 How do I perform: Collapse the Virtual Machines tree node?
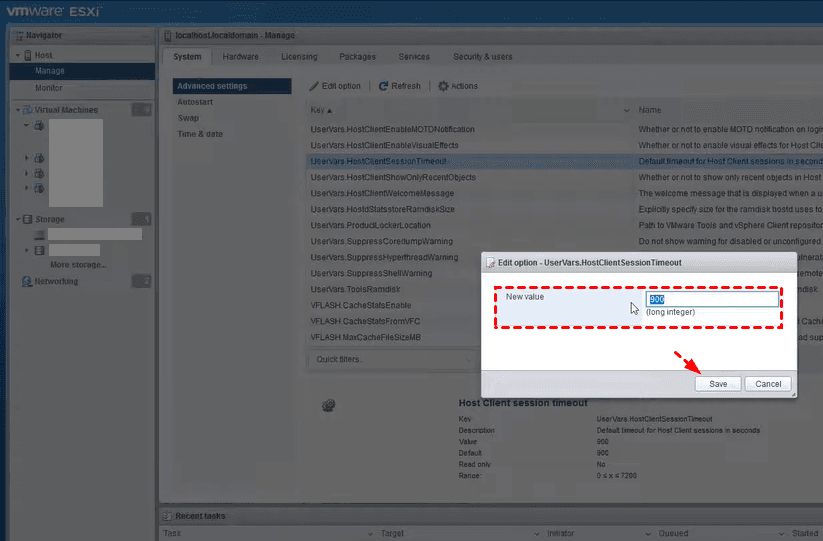click(18, 110)
